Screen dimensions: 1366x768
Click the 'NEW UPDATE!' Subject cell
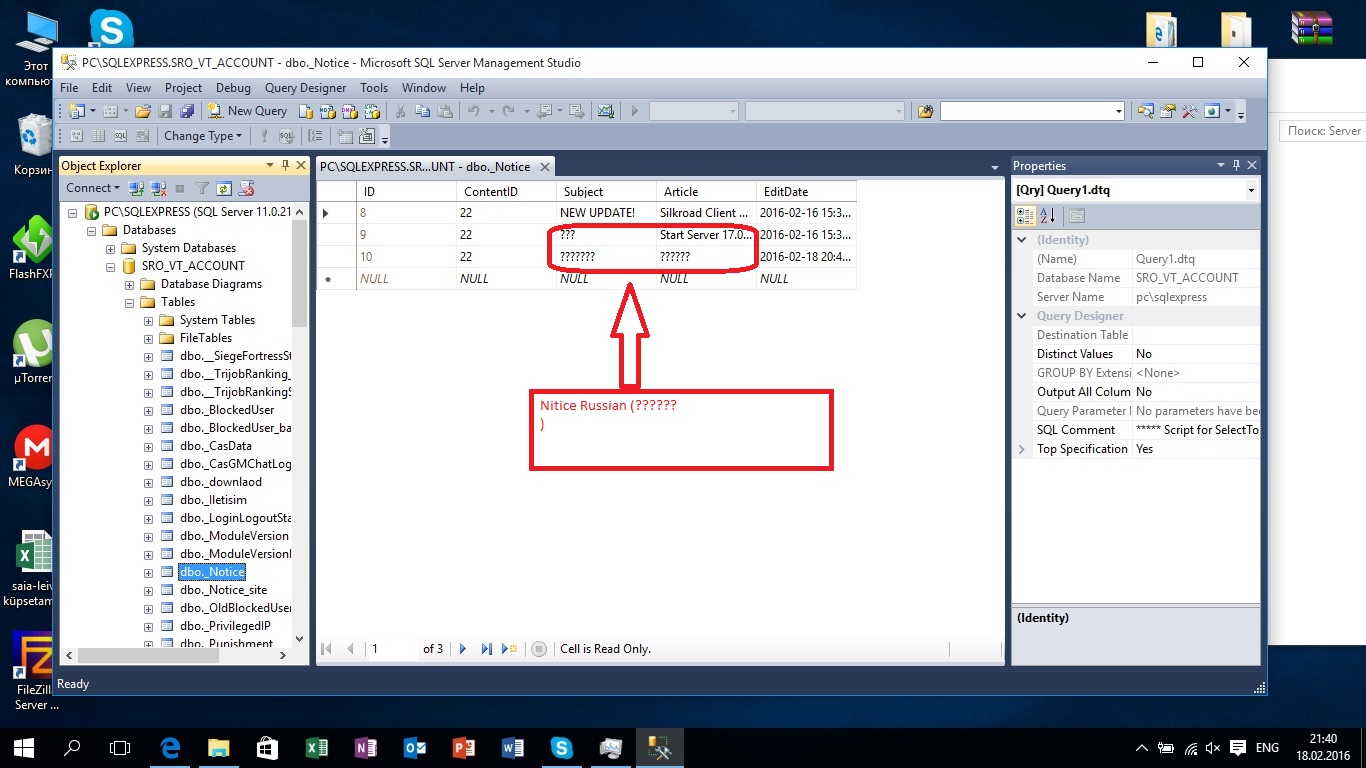[x=607, y=213]
